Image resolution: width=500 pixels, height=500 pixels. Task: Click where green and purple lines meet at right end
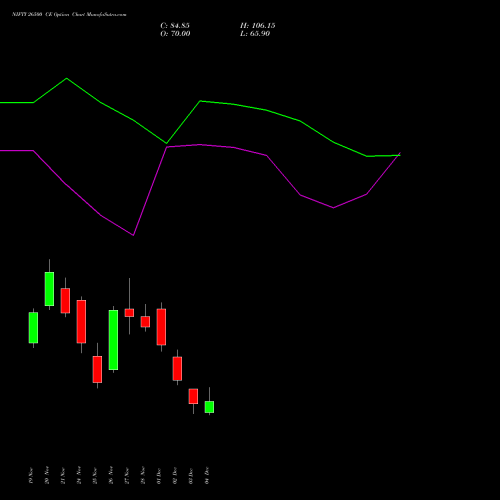[x=399, y=155]
